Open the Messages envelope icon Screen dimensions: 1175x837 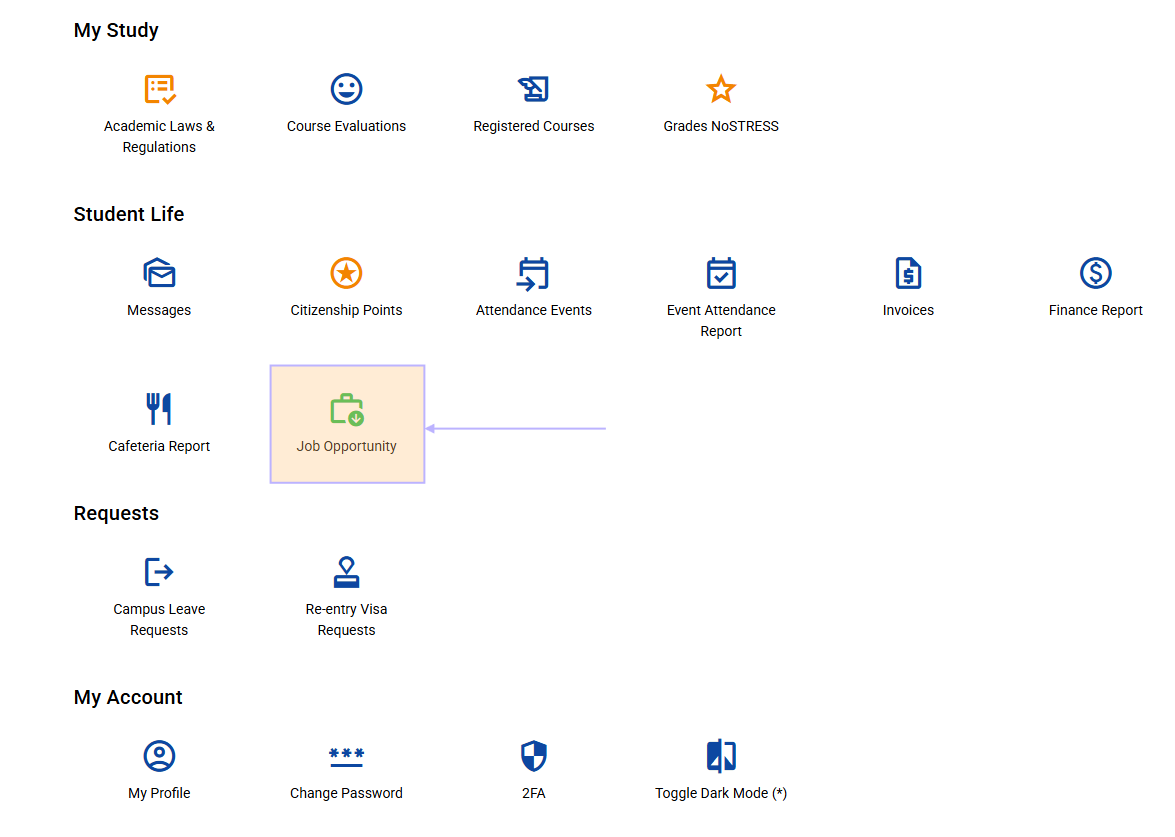[x=159, y=272]
